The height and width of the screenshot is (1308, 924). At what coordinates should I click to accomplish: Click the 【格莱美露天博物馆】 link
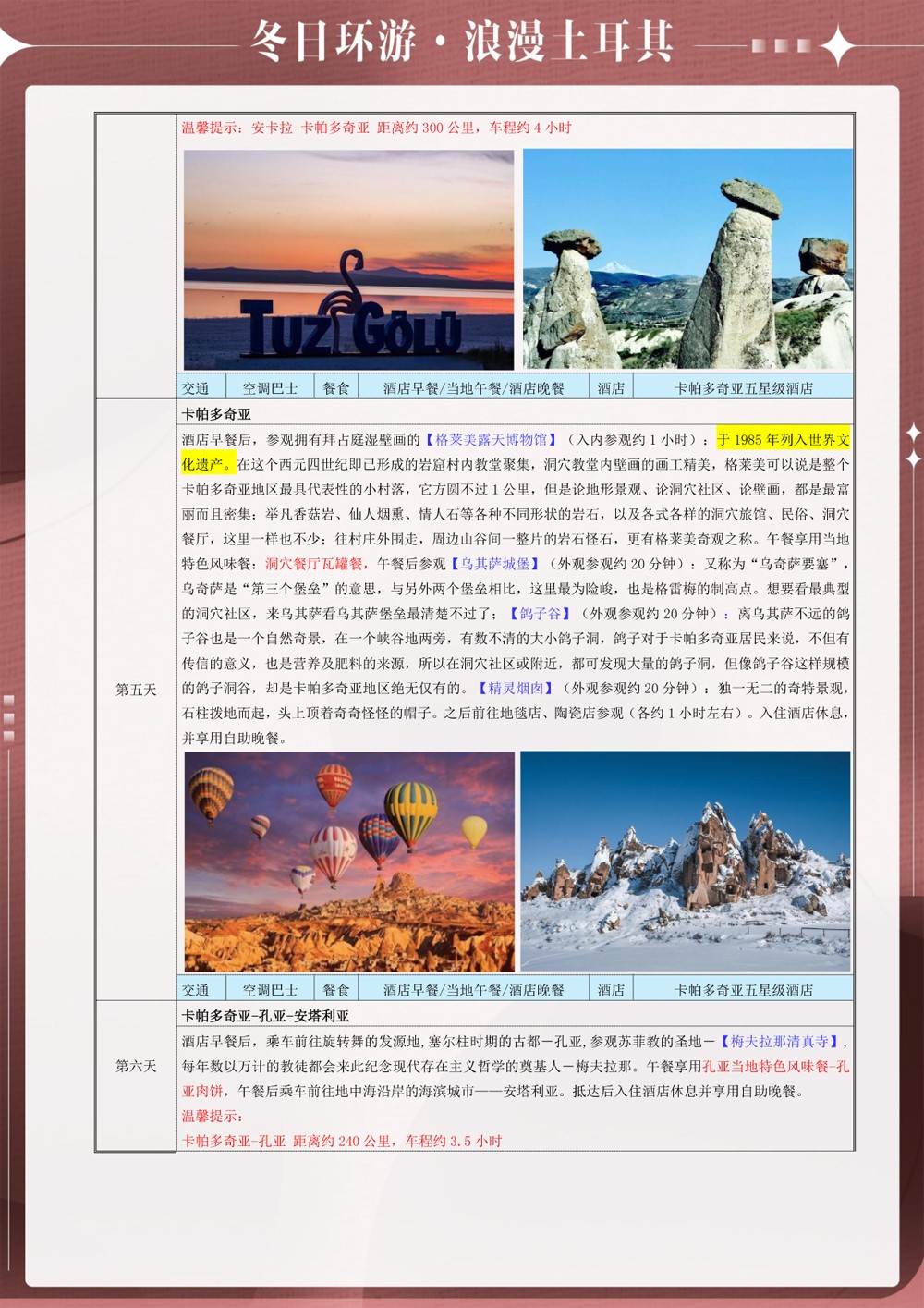point(491,440)
